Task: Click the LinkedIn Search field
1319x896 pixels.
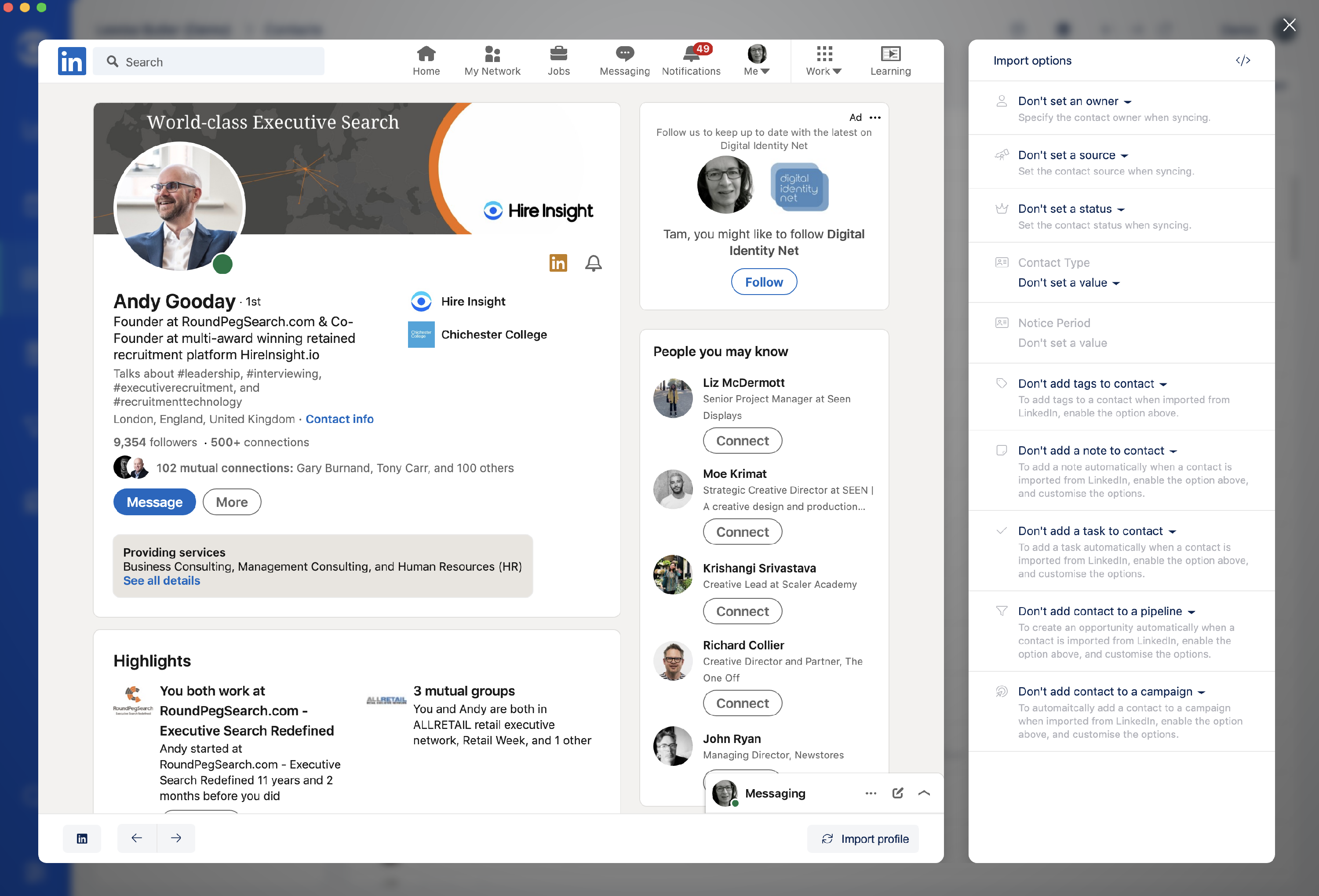Action: [x=209, y=62]
